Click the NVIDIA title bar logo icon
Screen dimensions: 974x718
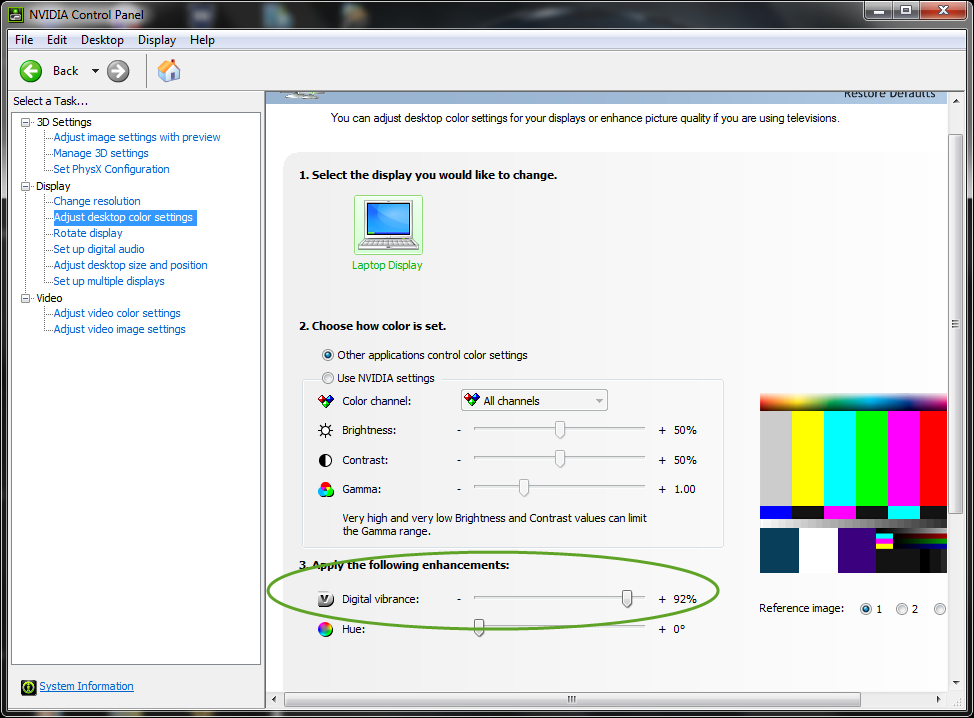coord(17,14)
